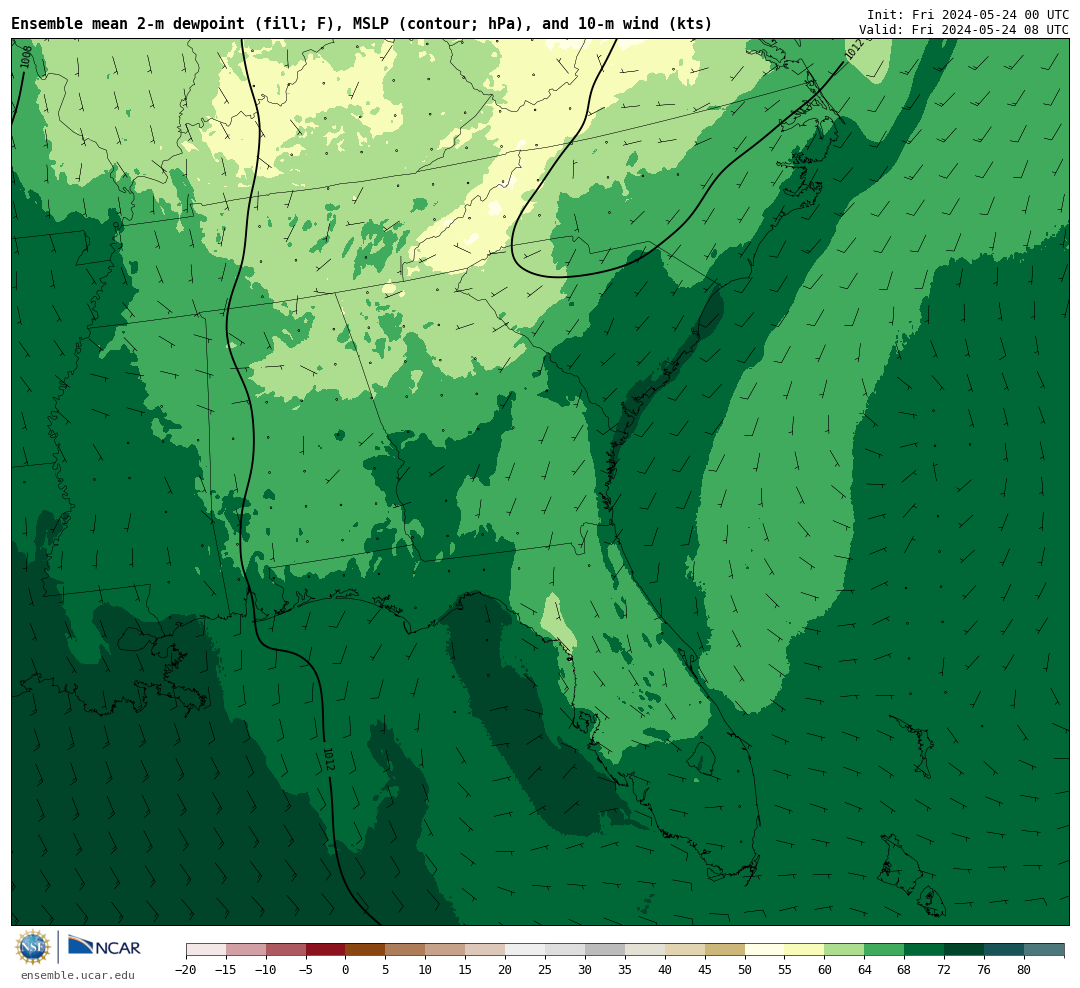Click the tan swatch ending at 50
This screenshot has height=988, width=1080.
point(725,950)
